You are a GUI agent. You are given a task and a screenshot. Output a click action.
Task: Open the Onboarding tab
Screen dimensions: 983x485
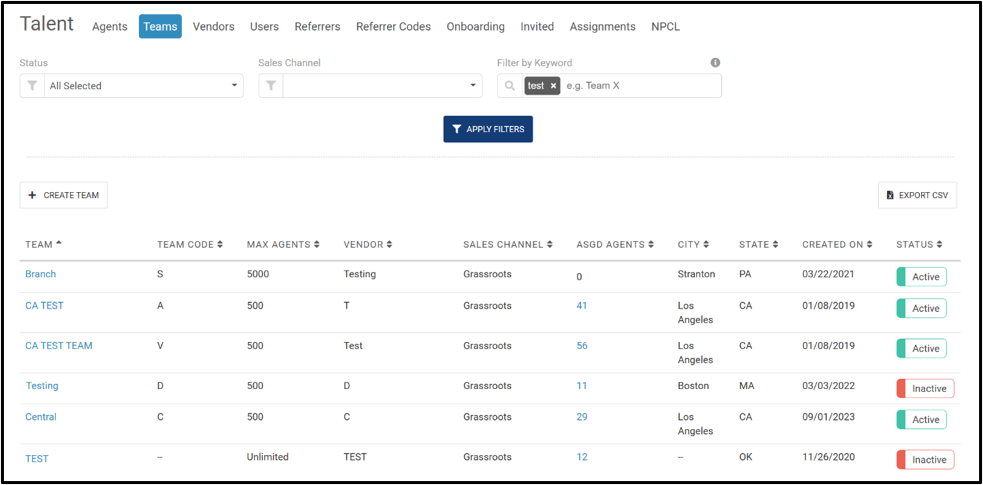pos(475,26)
